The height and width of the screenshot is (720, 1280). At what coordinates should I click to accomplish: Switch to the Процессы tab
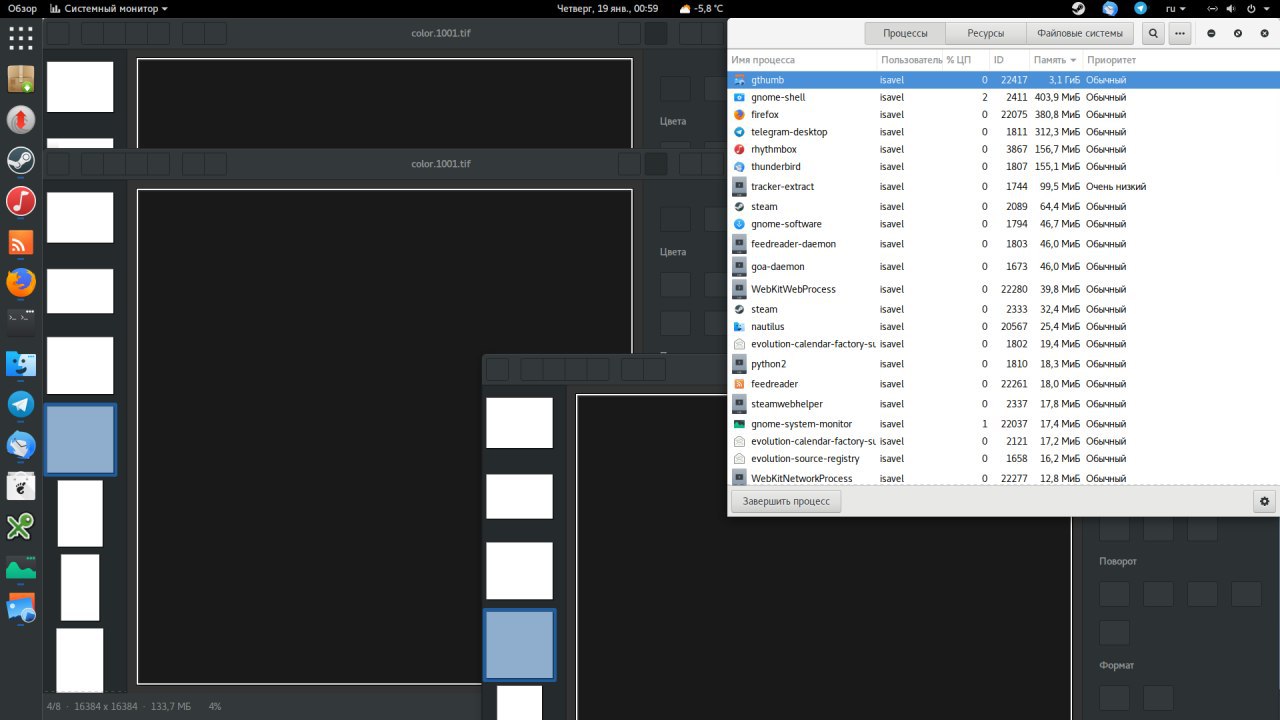(x=904, y=33)
